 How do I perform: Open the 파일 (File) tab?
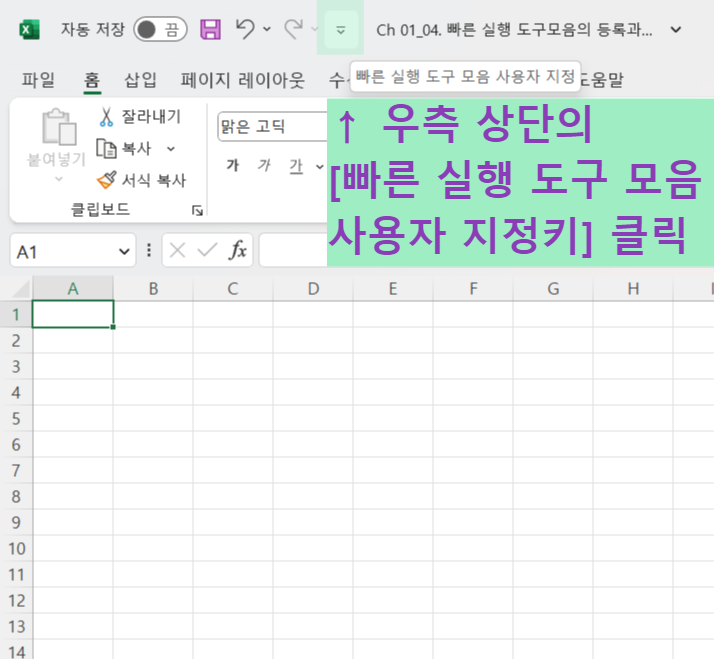tap(38, 80)
